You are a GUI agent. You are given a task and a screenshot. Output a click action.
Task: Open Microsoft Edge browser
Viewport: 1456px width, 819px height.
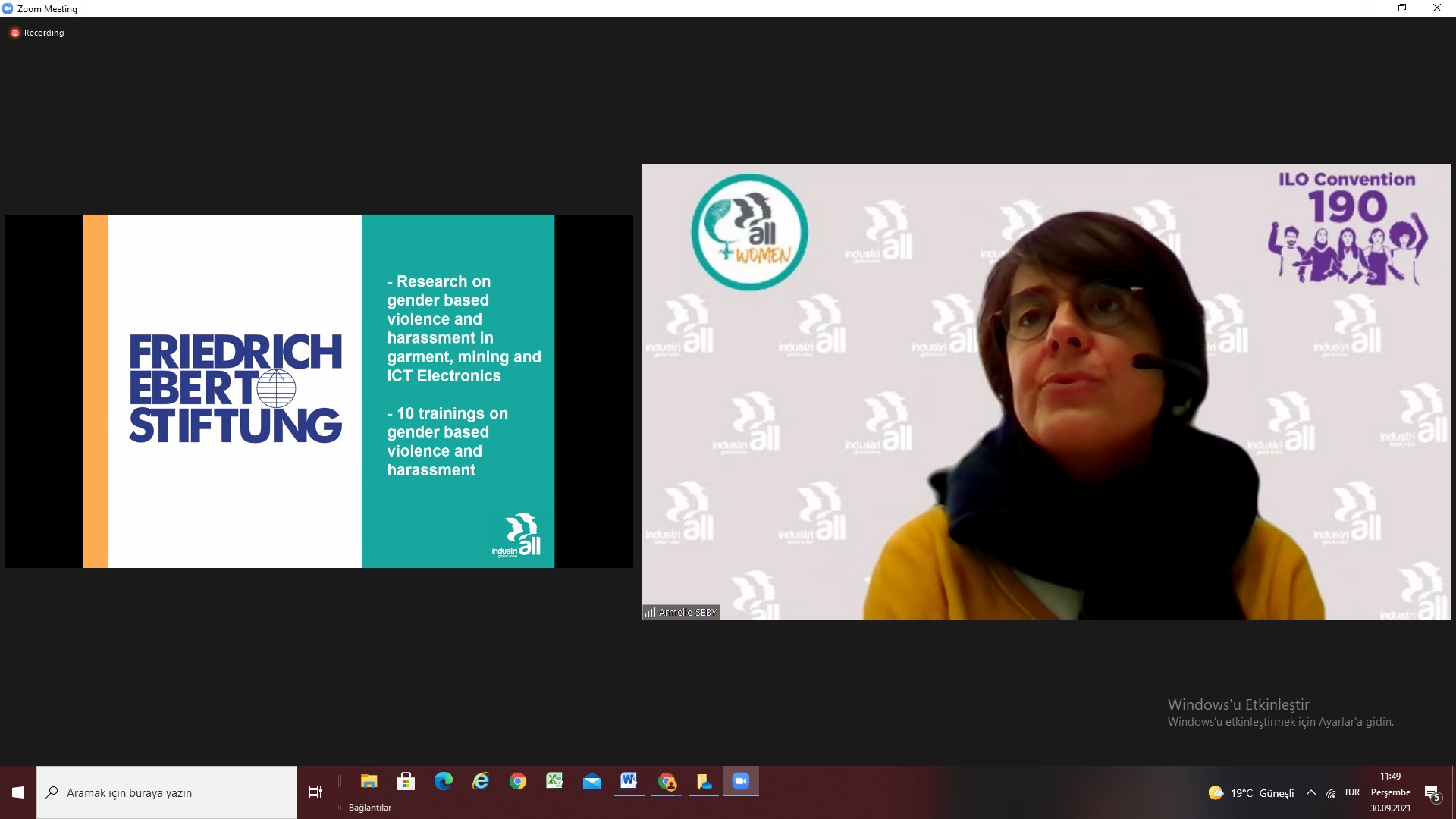point(444,782)
